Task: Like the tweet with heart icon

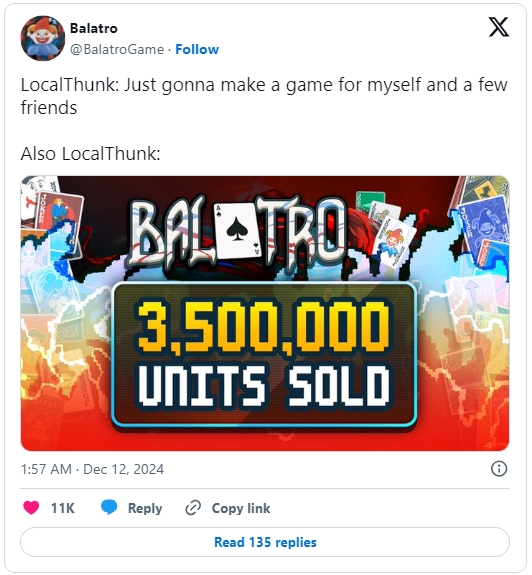Action: tap(31, 508)
